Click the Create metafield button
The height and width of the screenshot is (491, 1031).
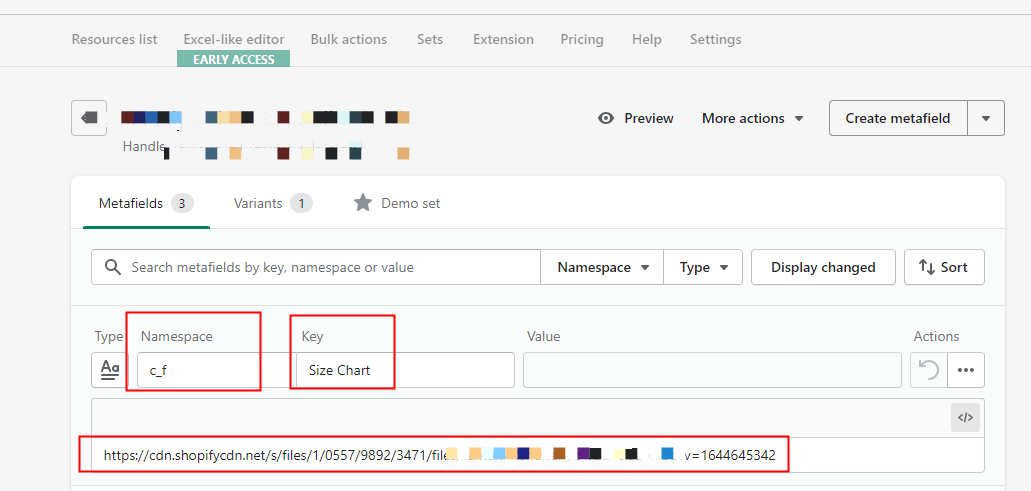pyautogui.click(x=898, y=118)
